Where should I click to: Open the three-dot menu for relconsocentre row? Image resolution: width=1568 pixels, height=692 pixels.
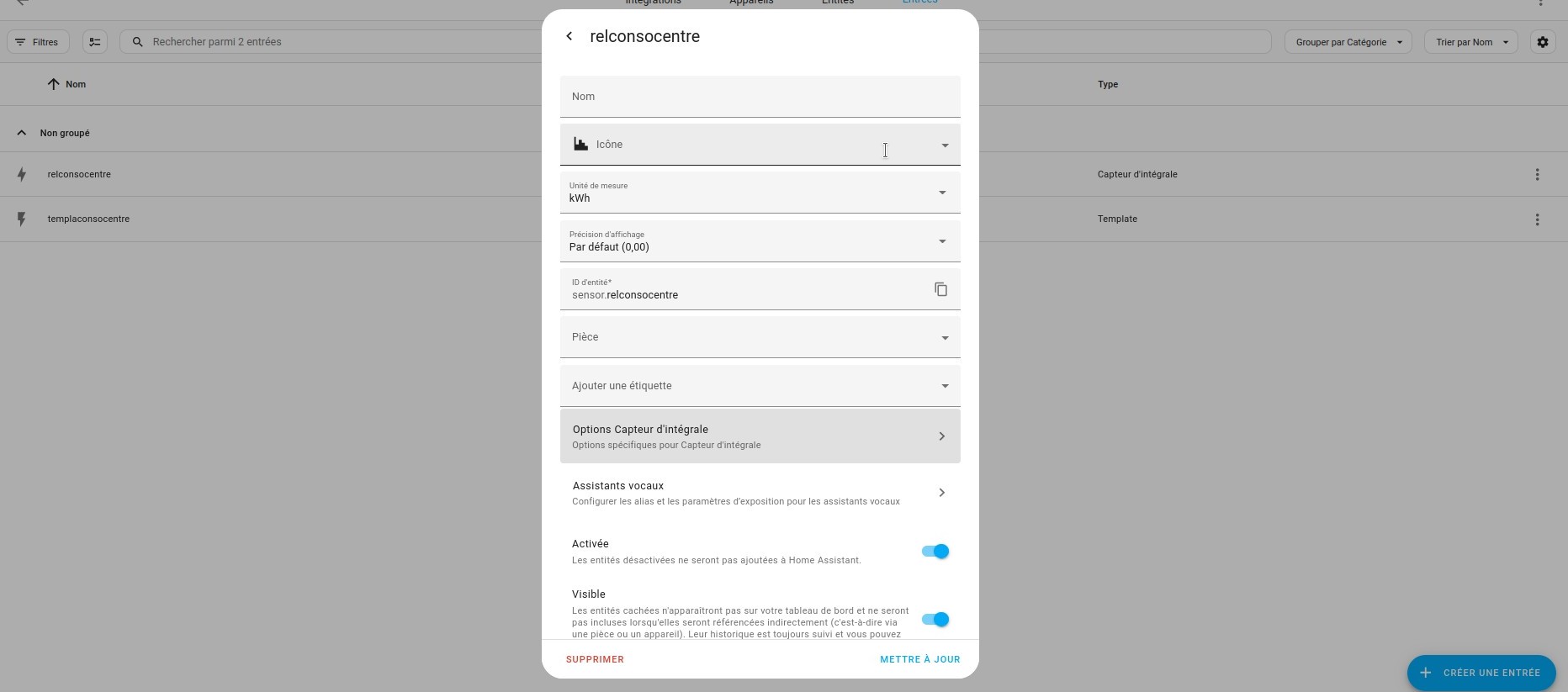point(1537,175)
